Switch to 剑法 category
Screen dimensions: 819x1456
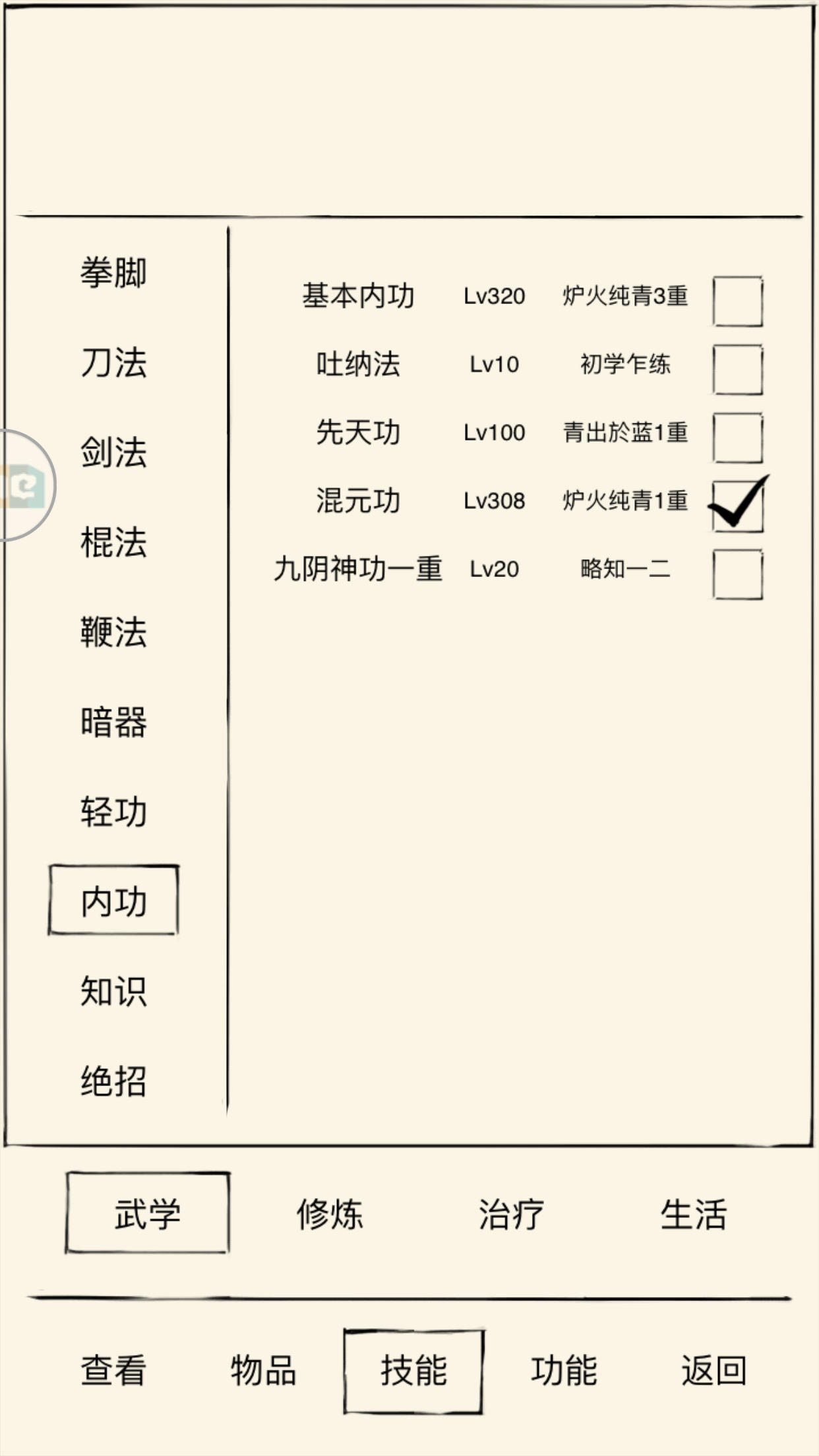pyautogui.click(x=113, y=452)
